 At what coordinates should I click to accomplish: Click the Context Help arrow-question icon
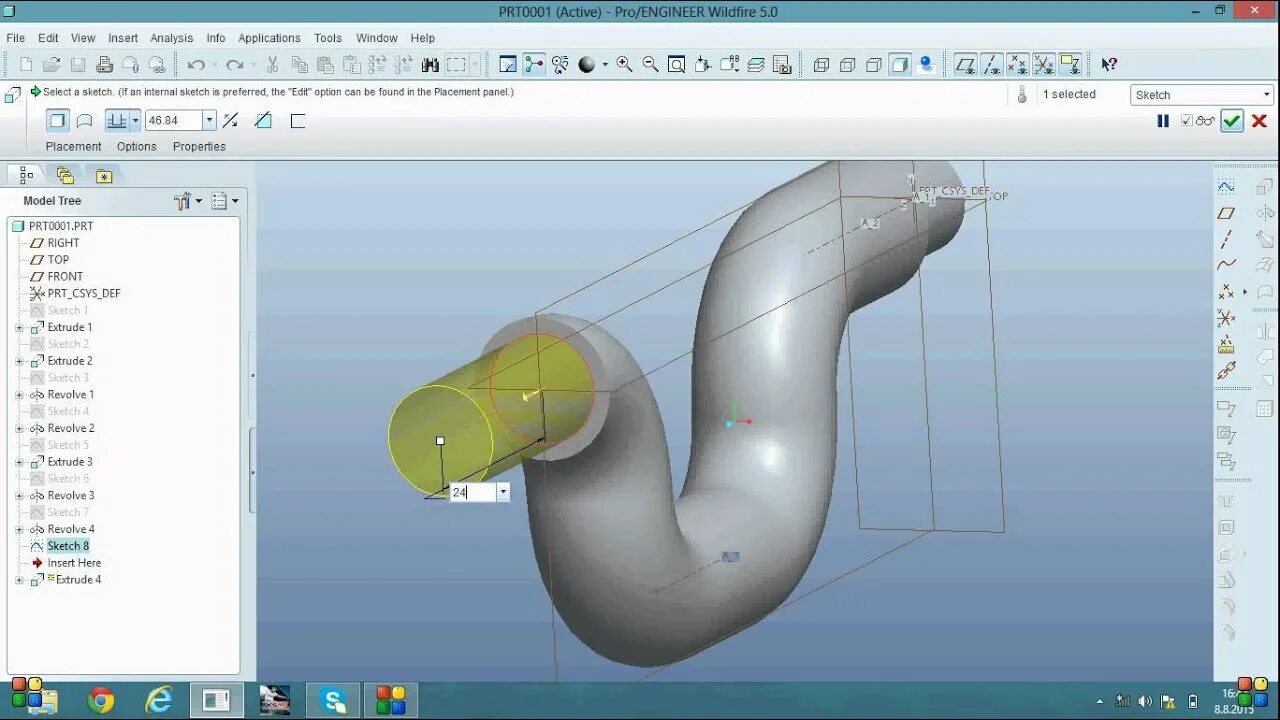tap(1109, 64)
